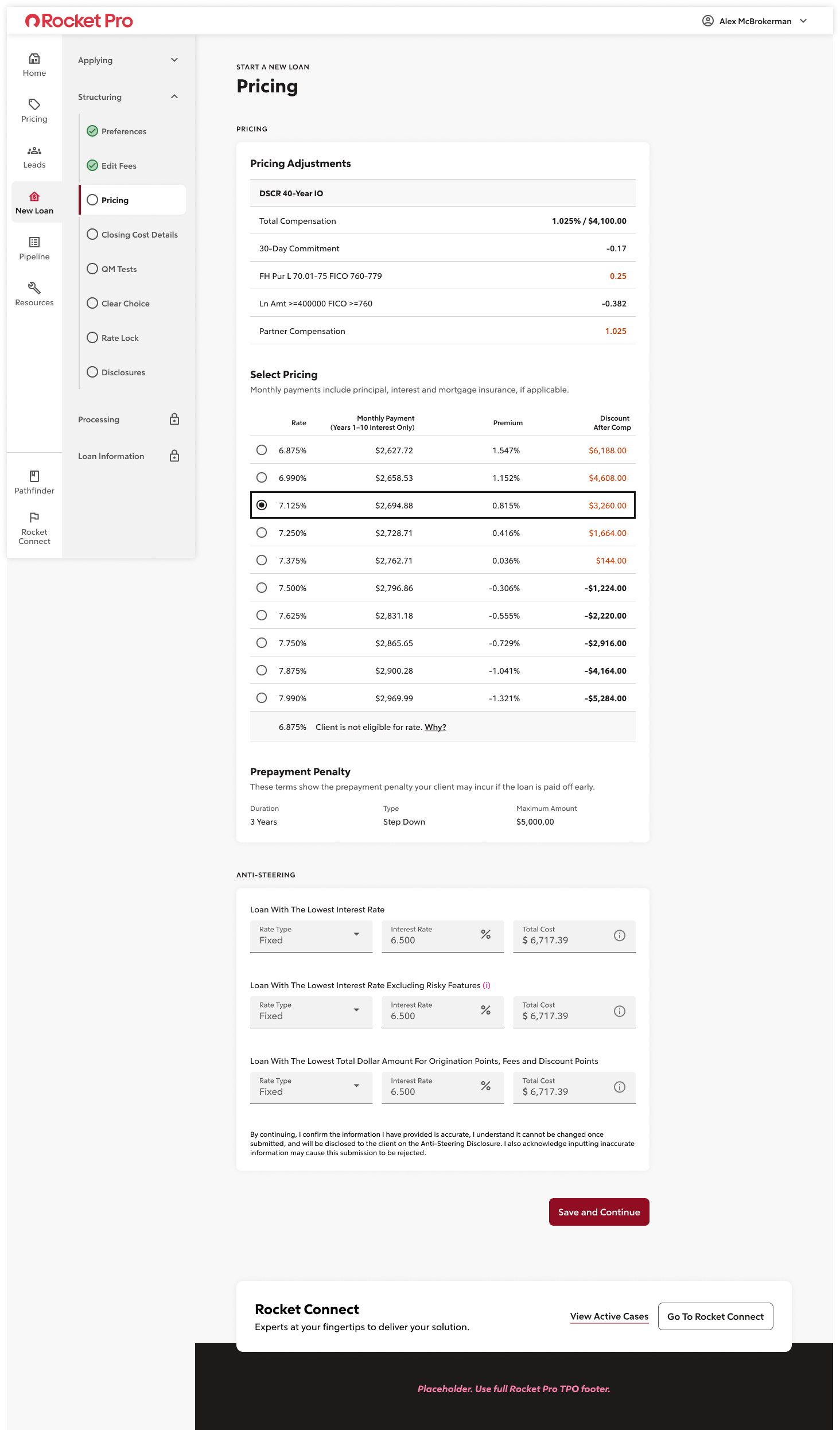The height and width of the screenshot is (1430, 840).
Task: Click the Loan Information lock icon
Action: click(174, 456)
